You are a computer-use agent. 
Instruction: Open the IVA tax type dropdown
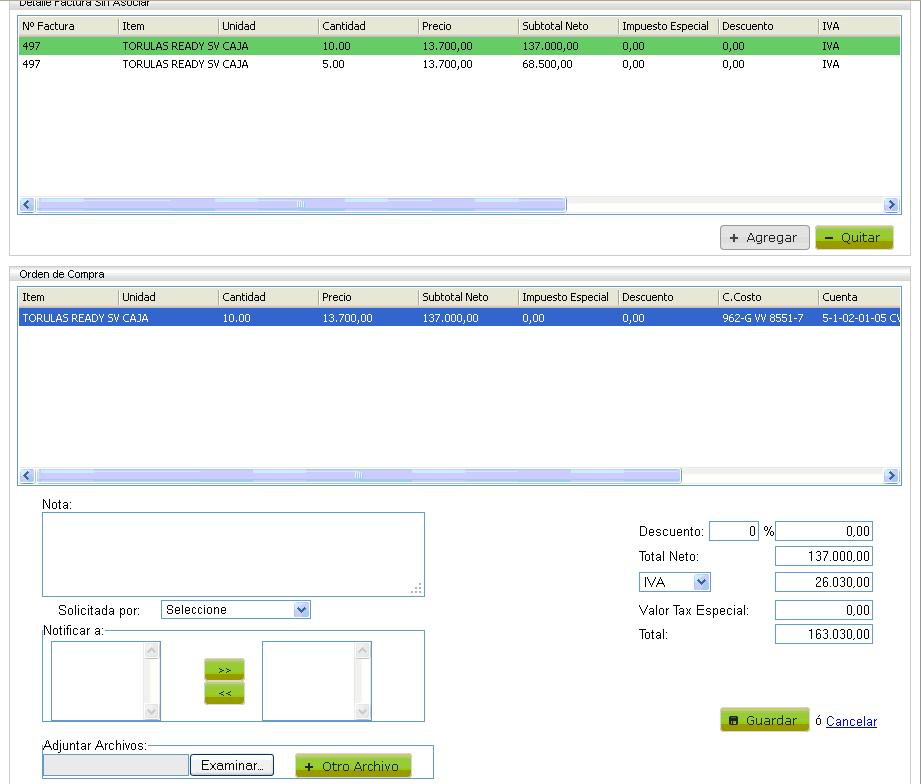click(674, 582)
